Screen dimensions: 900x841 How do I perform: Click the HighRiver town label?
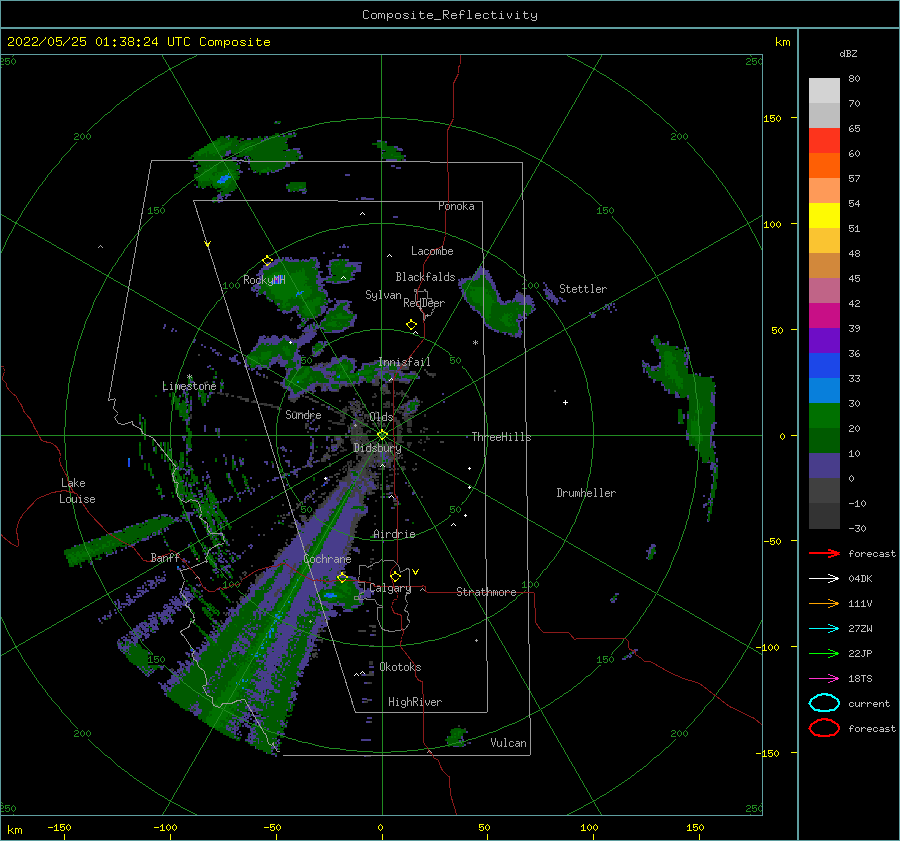(x=415, y=702)
